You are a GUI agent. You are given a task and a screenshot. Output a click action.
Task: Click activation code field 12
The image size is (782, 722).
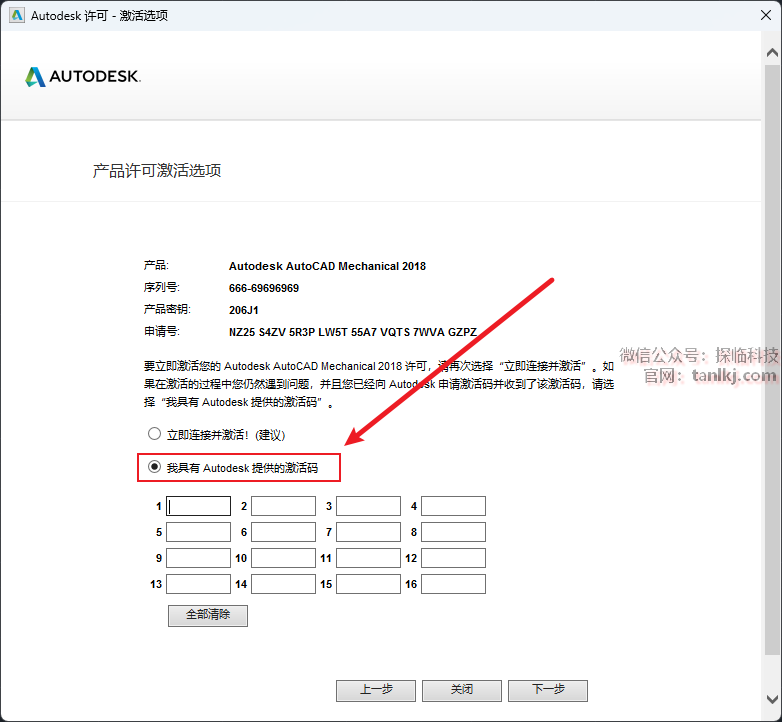click(453, 558)
